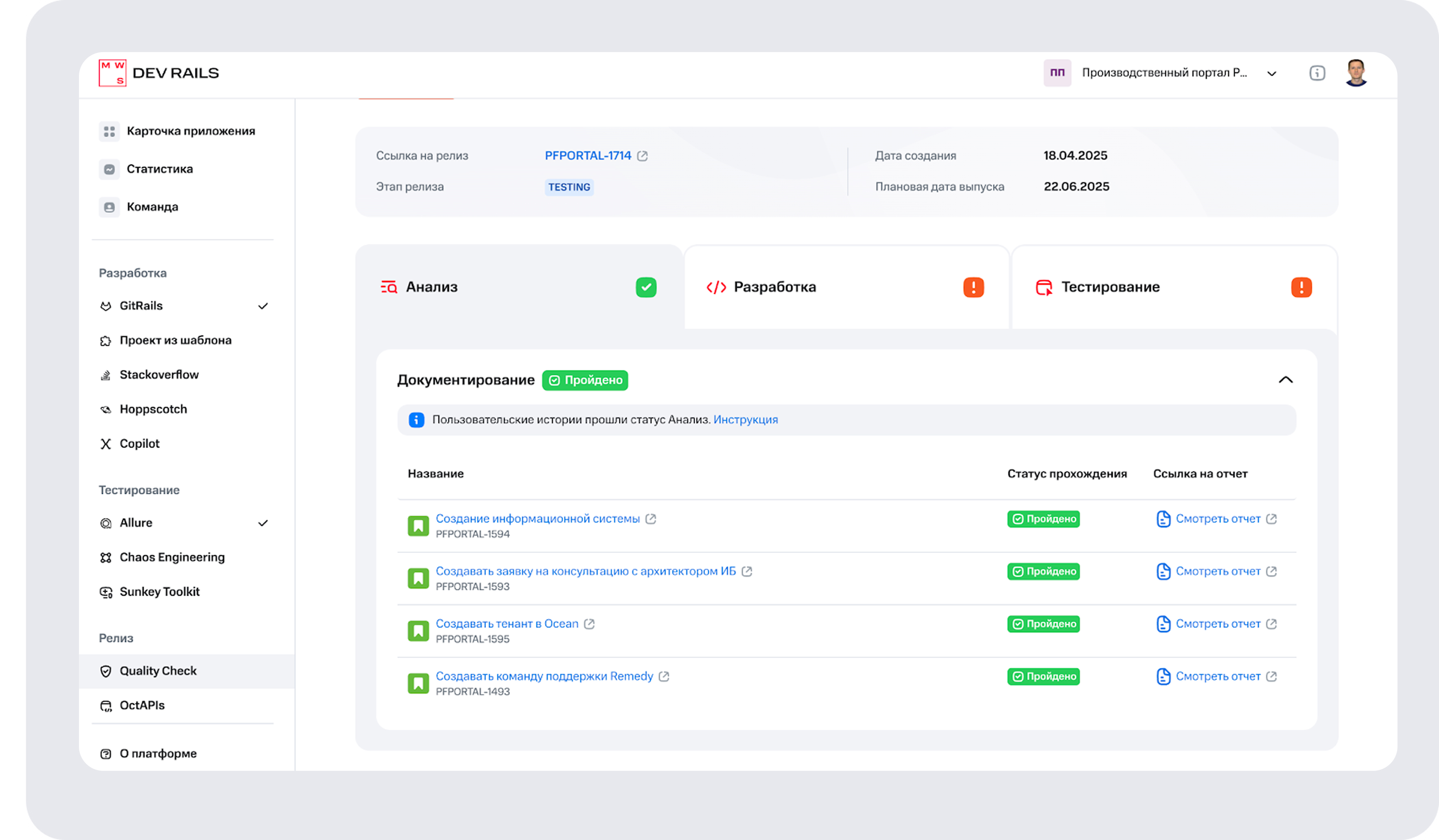Open the info icon in header

[x=1317, y=73]
